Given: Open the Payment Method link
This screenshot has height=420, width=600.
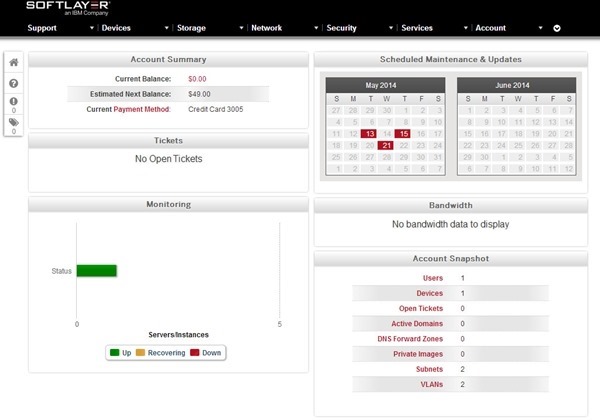Looking at the screenshot, I should (x=142, y=109).
